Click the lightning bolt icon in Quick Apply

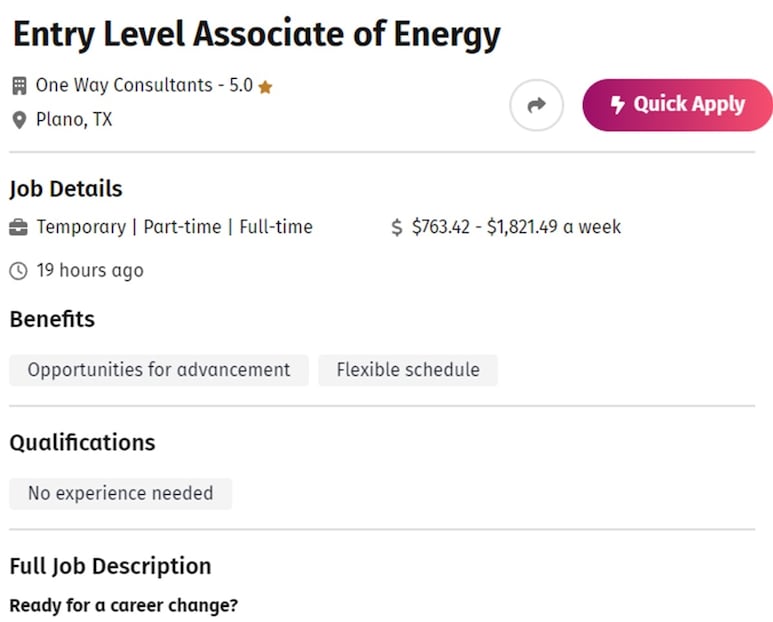(x=618, y=104)
